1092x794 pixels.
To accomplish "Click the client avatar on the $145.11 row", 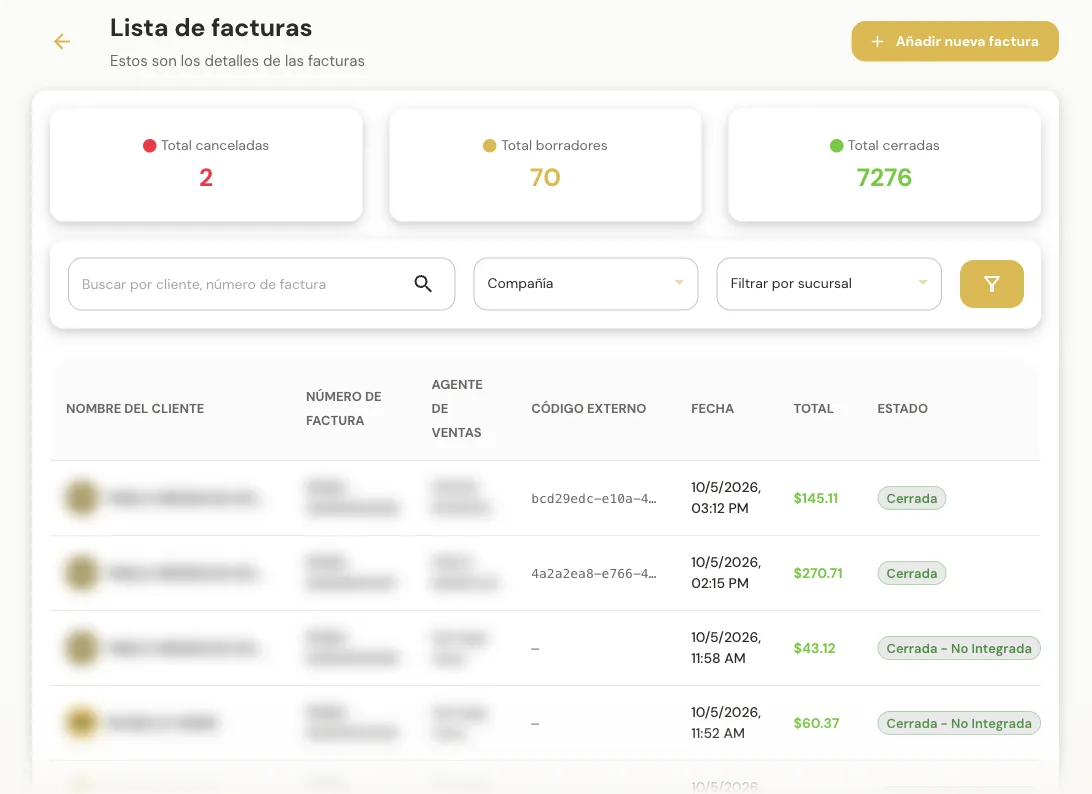I will pyautogui.click(x=81, y=498).
